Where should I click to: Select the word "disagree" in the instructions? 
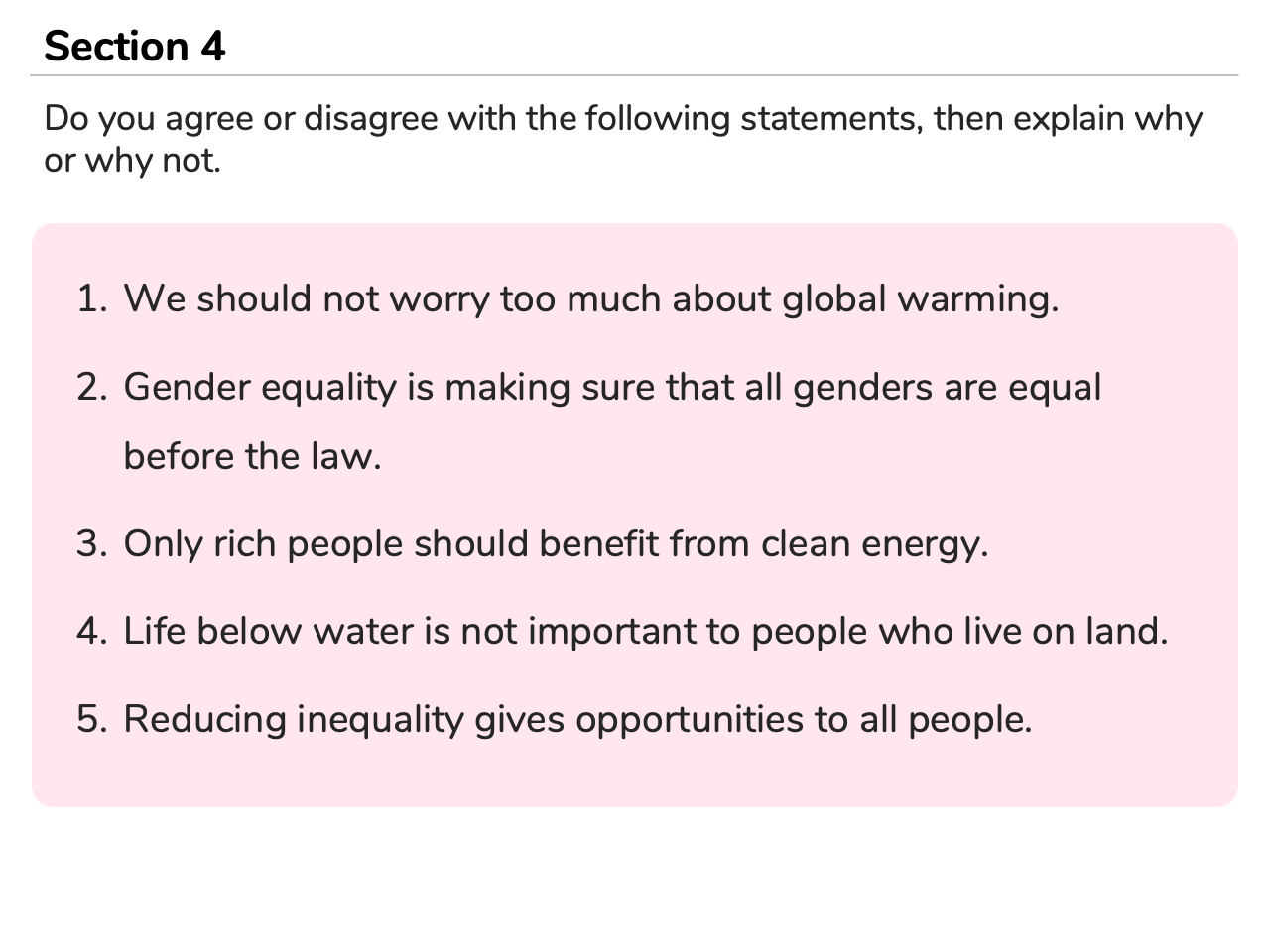[370, 119]
